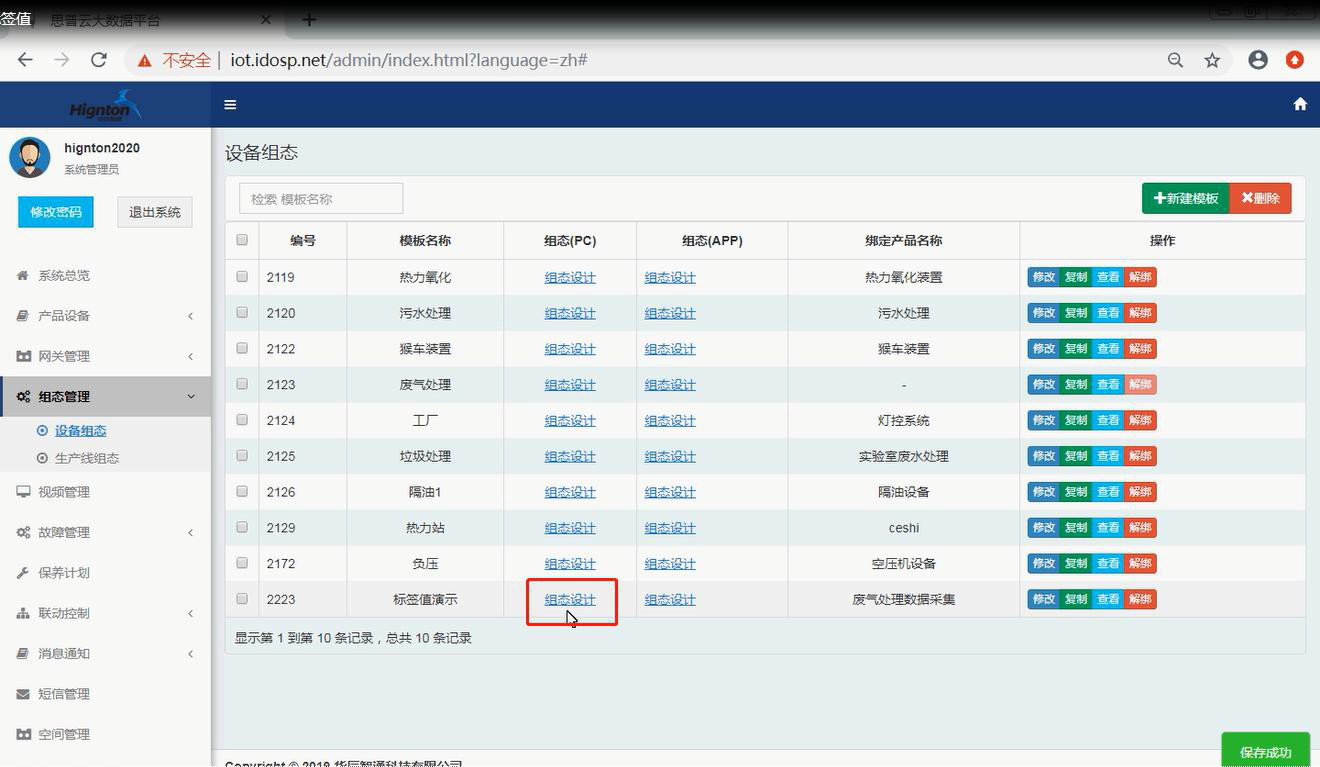Click the 检索 模板名称 search field
The image size is (1320, 767).
[321, 199]
